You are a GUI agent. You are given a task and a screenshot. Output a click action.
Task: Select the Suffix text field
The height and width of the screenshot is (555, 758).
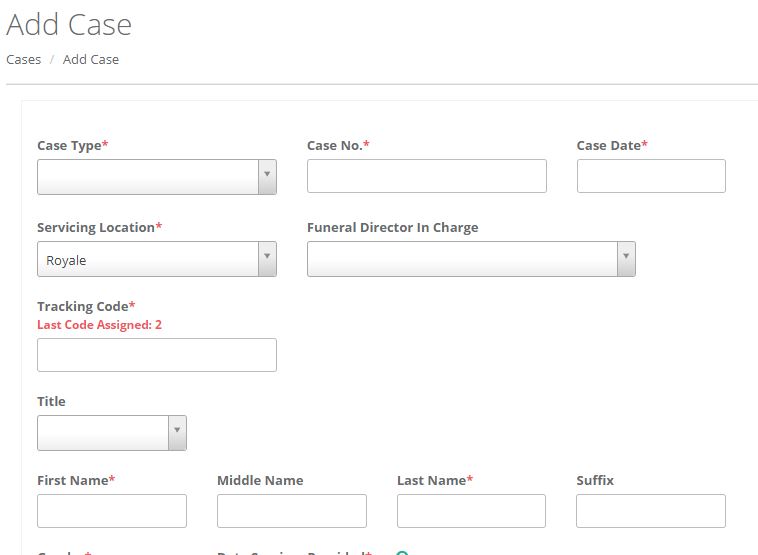click(650, 510)
